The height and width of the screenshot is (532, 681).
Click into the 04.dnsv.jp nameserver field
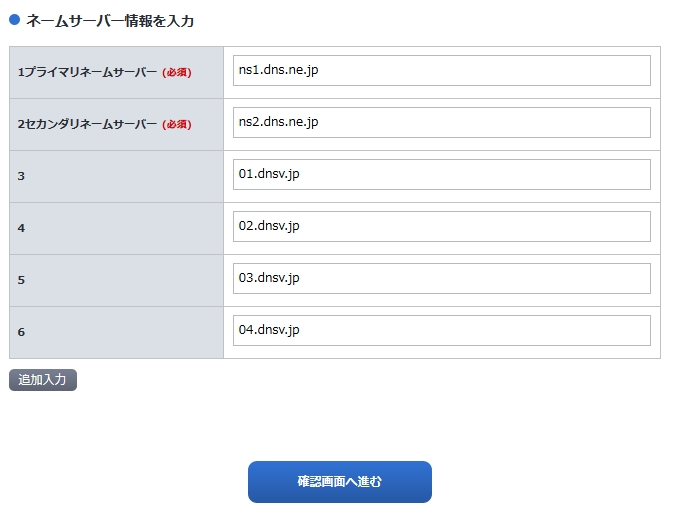pyautogui.click(x=441, y=331)
